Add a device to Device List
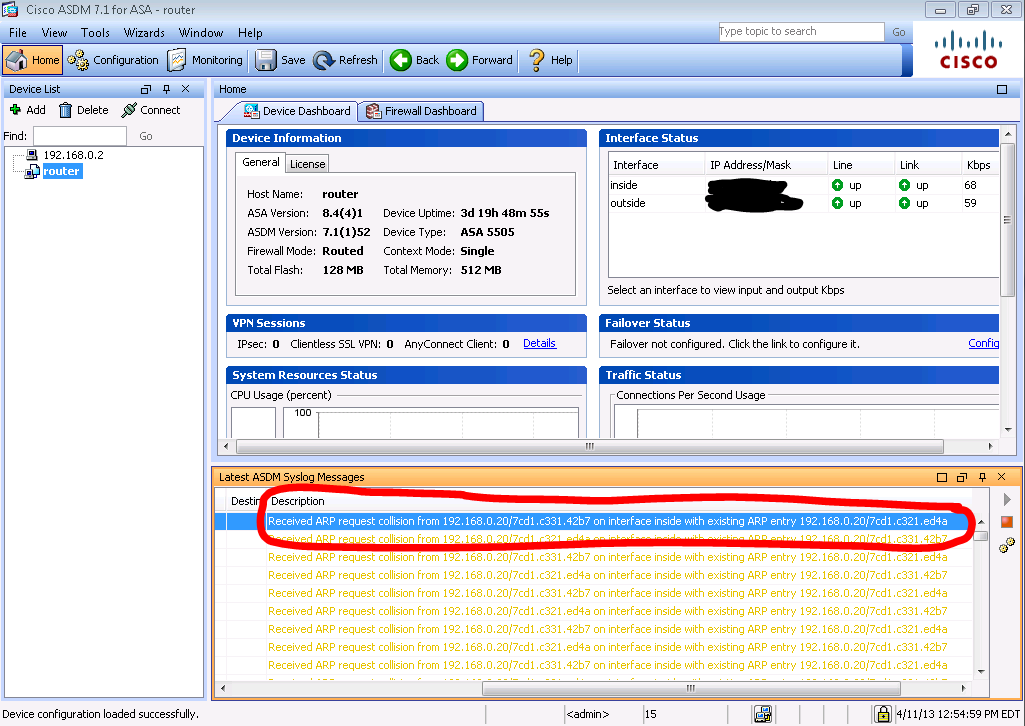Viewport: 1025px width, 726px height. tap(27, 110)
